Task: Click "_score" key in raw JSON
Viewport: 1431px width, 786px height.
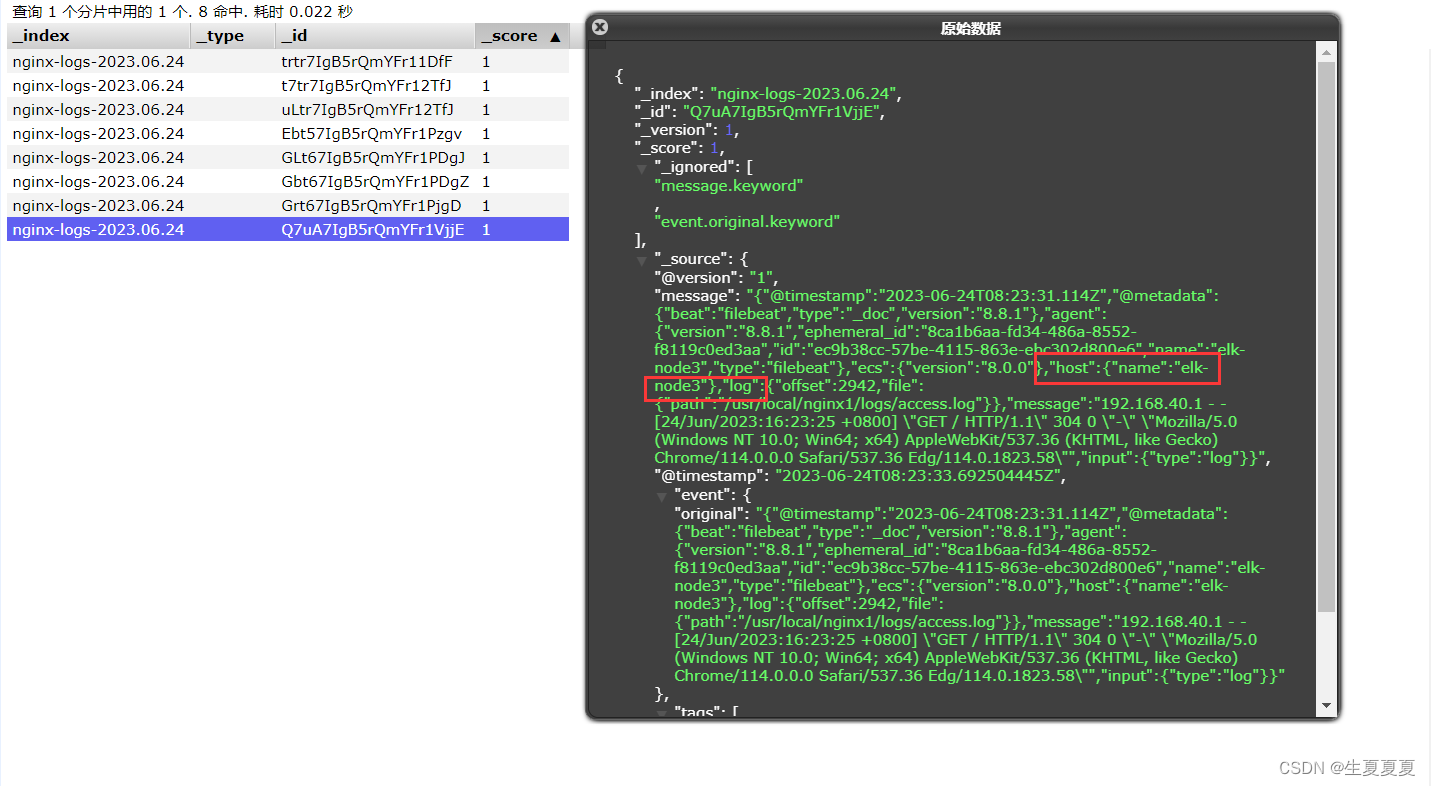Action: [669, 149]
